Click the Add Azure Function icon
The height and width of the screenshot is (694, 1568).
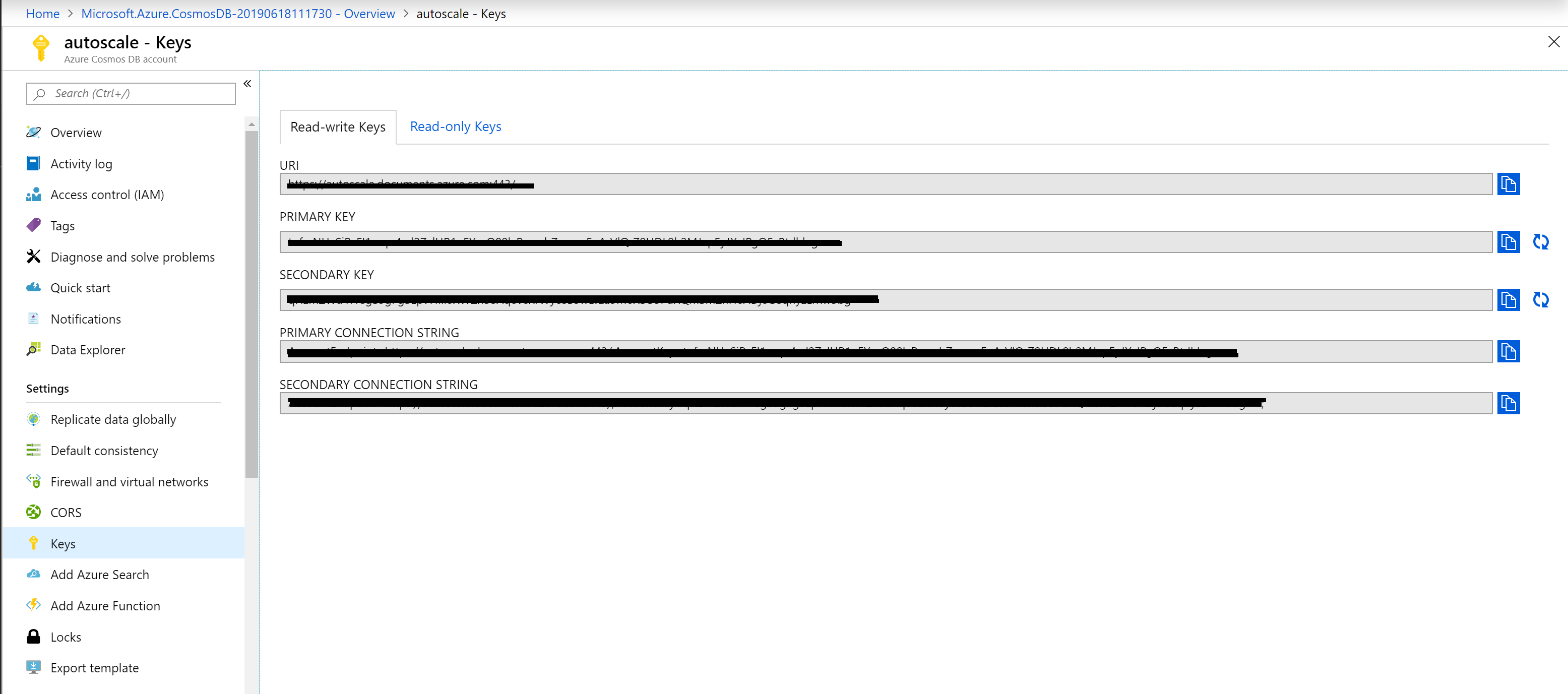click(33, 605)
